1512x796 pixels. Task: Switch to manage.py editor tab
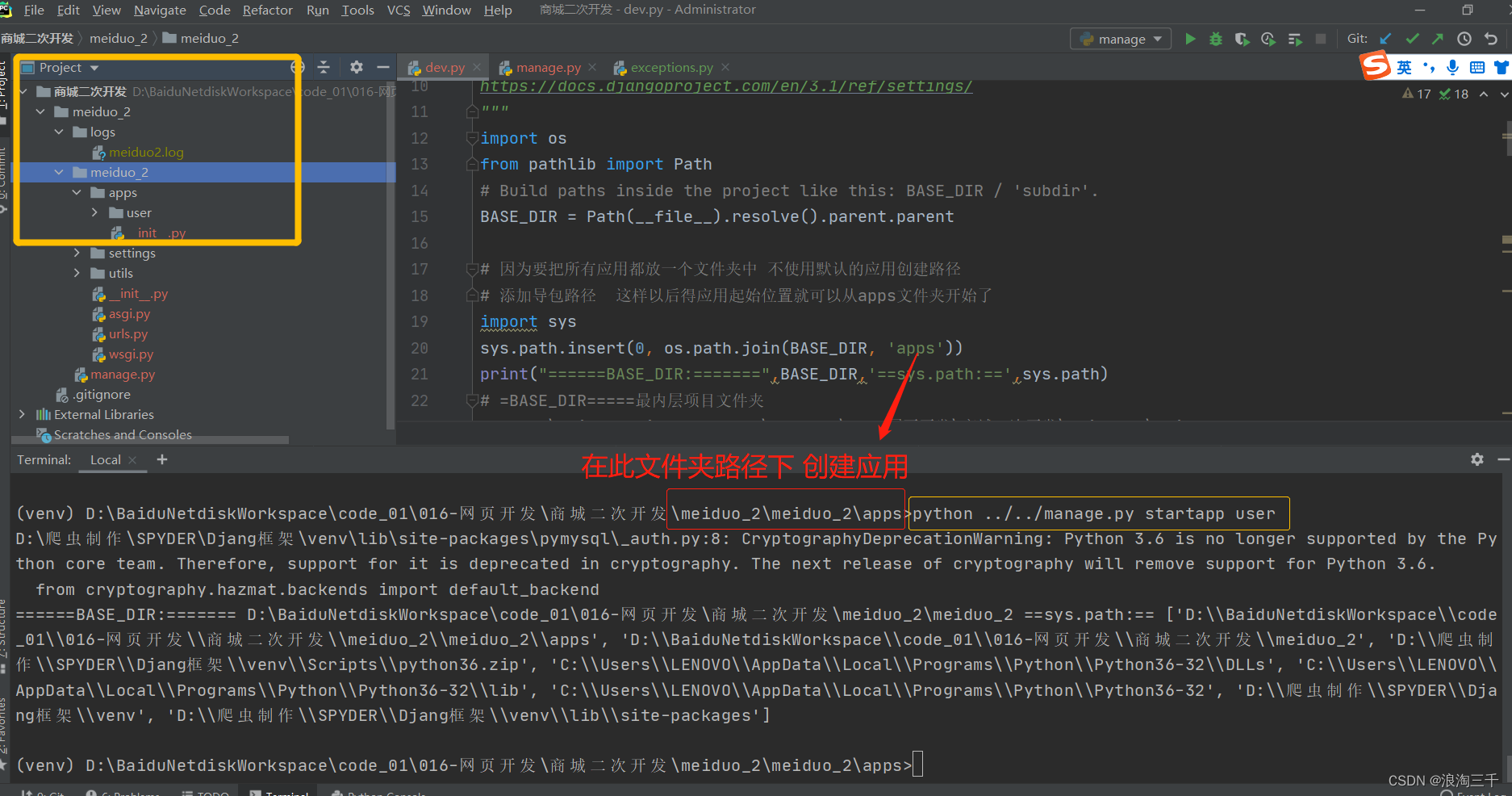pos(548,67)
